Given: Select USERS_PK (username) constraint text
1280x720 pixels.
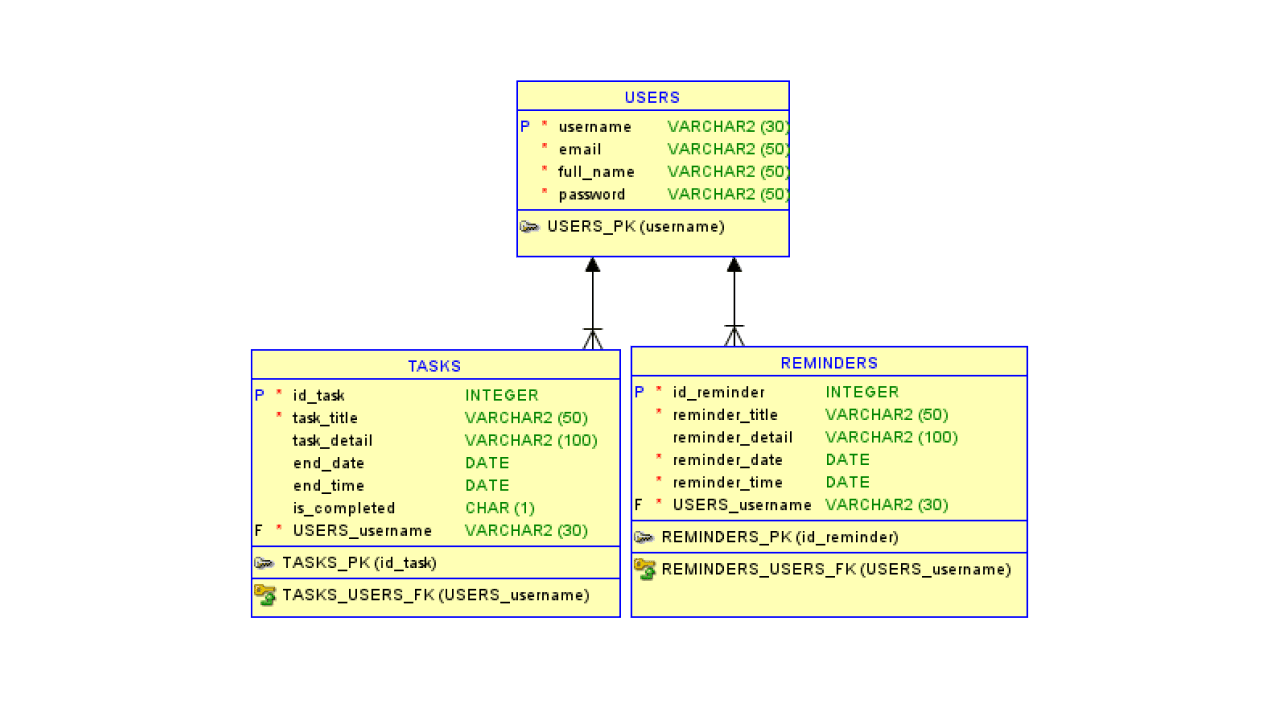Looking at the screenshot, I should (636, 227).
